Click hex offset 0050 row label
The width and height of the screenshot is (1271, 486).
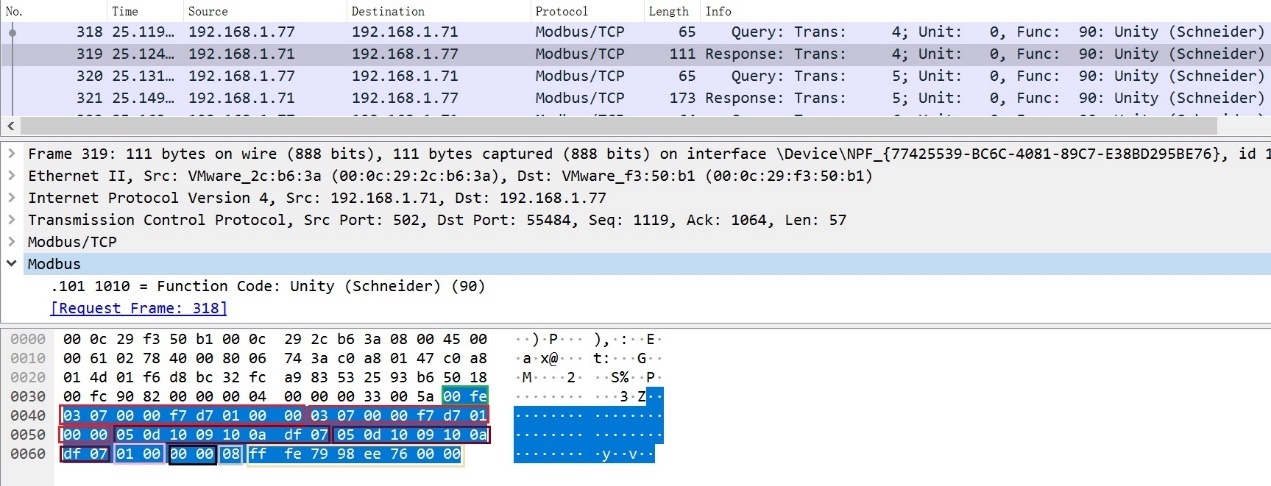coord(26,435)
